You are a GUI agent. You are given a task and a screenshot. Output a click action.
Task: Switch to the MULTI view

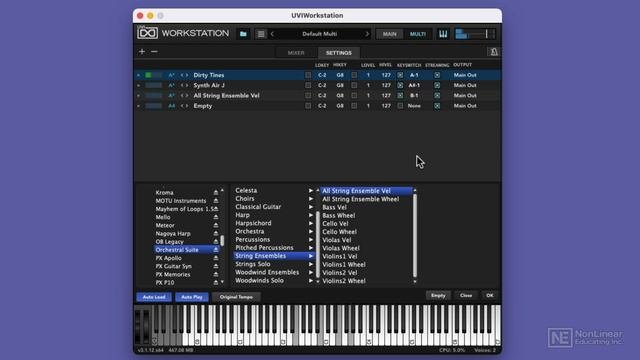pos(418,34)
